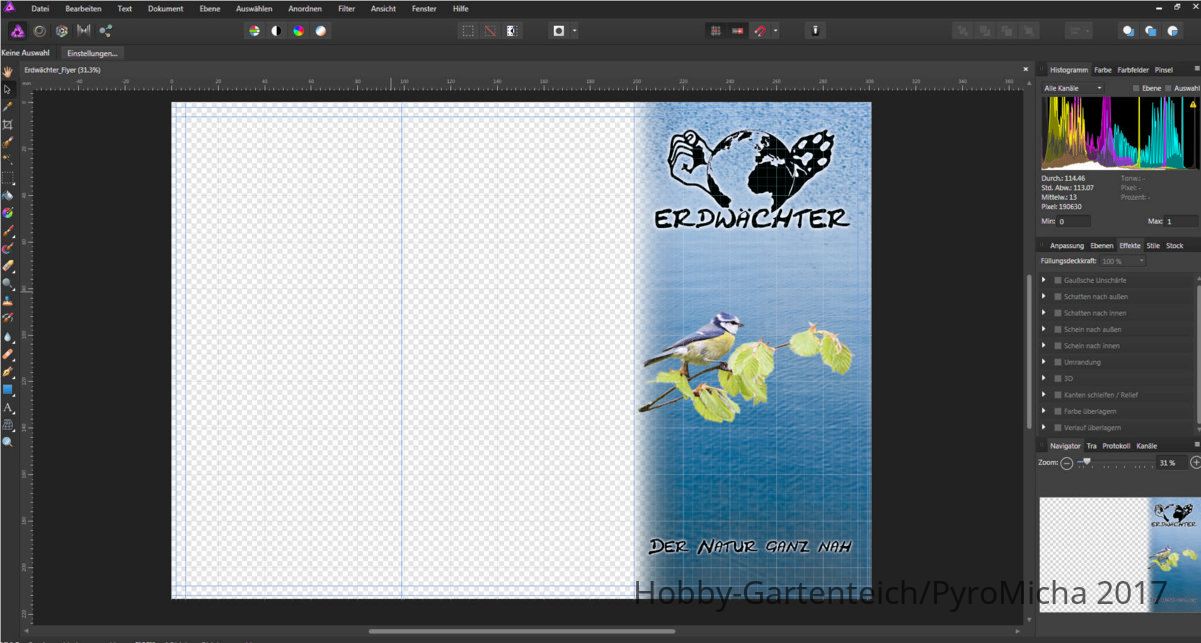Click the Navigator preview thumbnail
This screenshot has height=643, width=1201.
(1119, 555)
